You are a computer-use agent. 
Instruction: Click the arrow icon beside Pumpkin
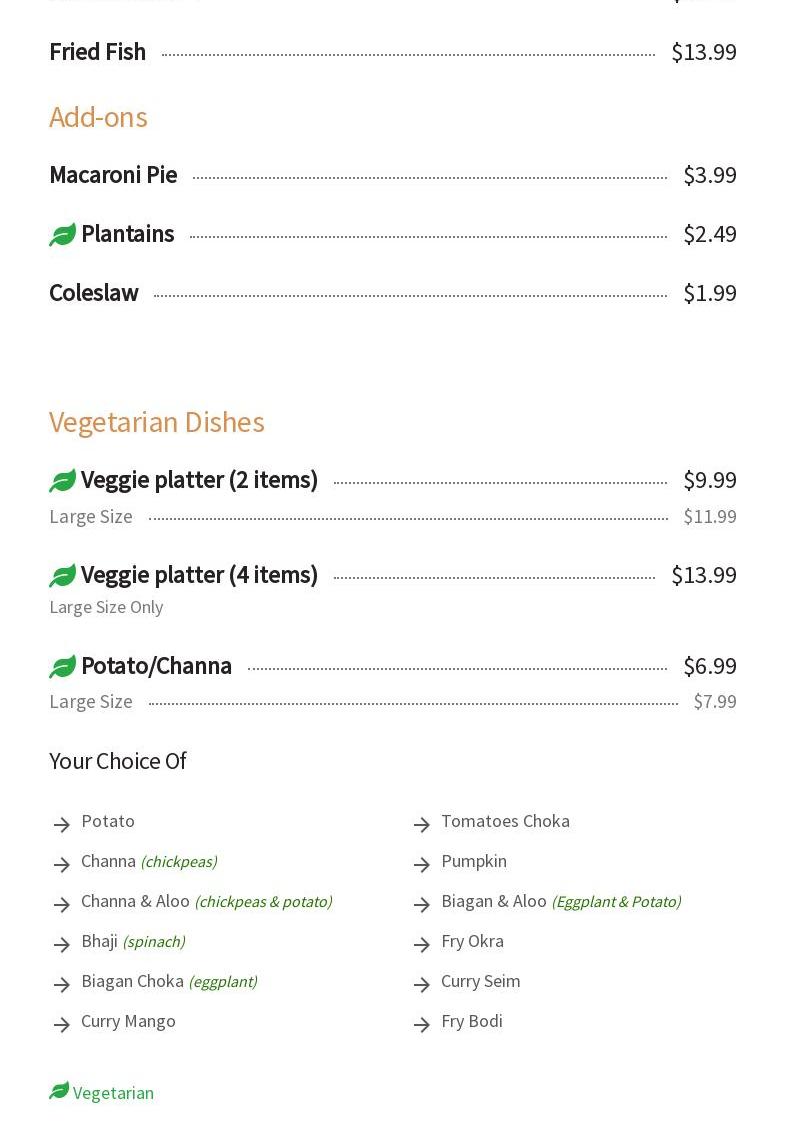(x=422, y=864)
